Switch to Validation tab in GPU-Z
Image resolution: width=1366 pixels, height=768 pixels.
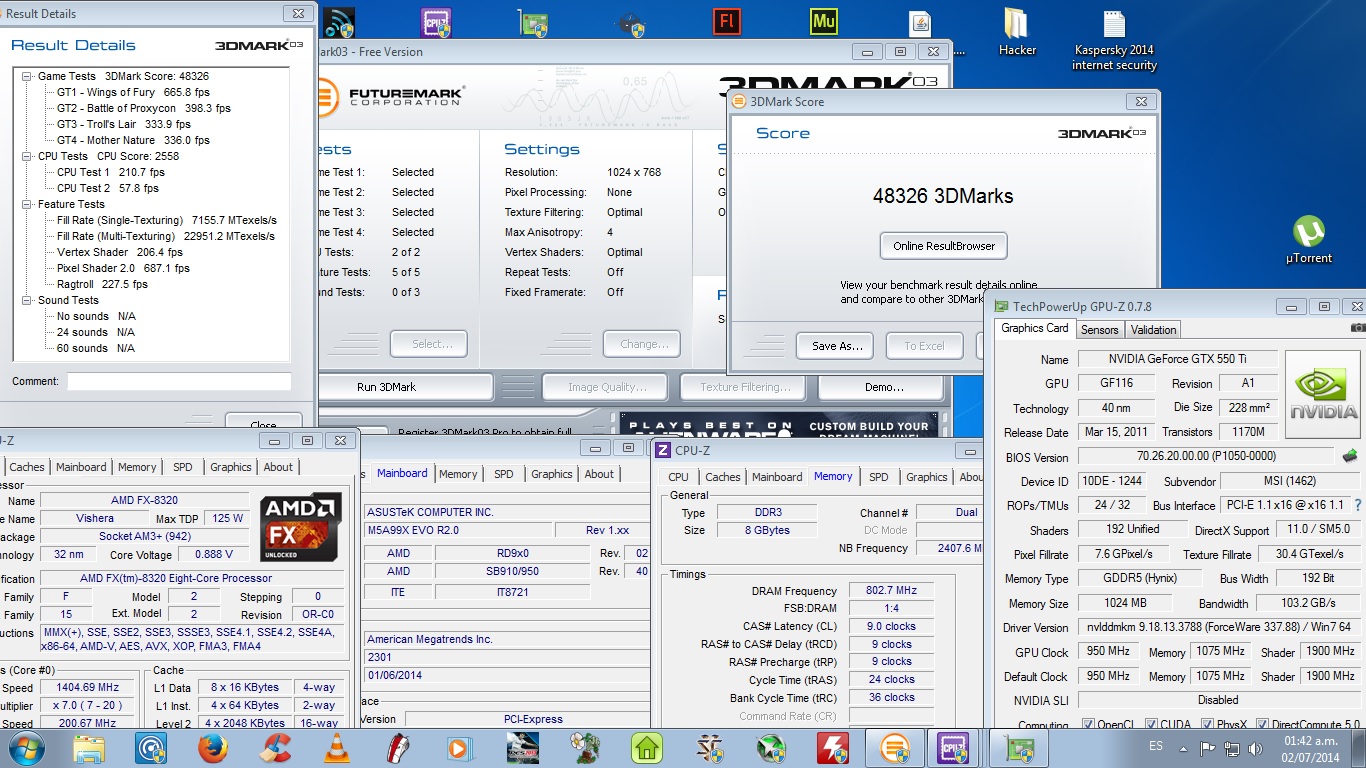pos(1154,329)
